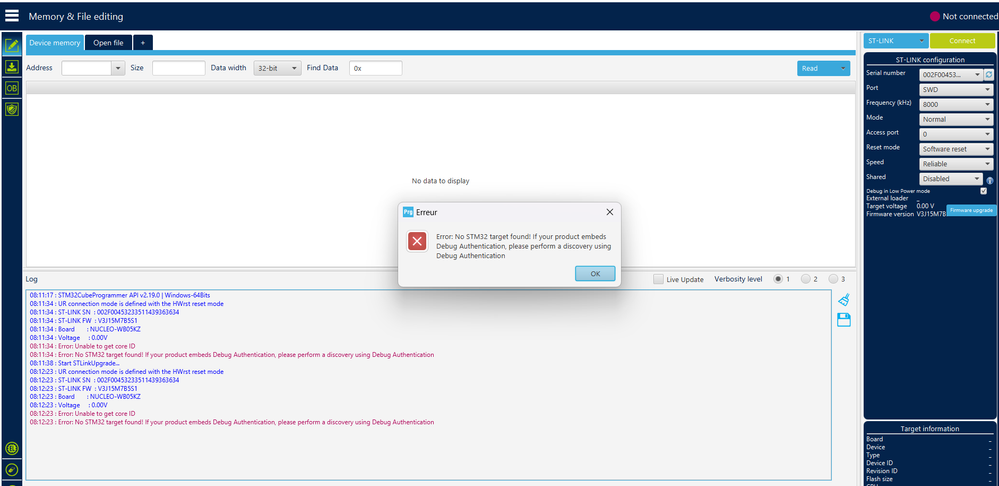Open the shield security panel icon
Viewport: 999px width, 486px height.
(x=11, y=109)
